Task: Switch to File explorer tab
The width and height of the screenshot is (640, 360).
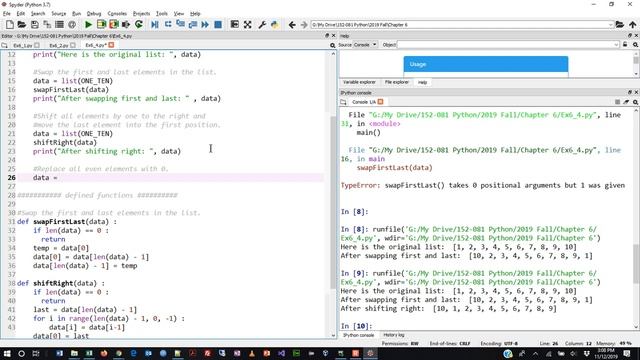Action: (x=397, y=82)
